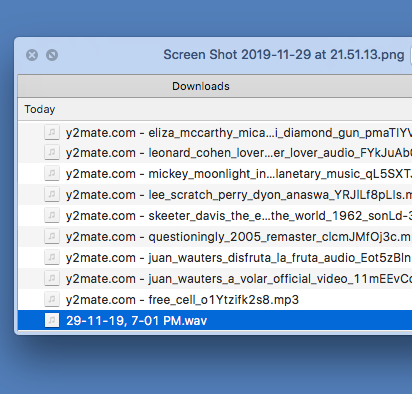
Task: Click the audio file icon for free_cell mp3
Action: click(x=52, y=300)
